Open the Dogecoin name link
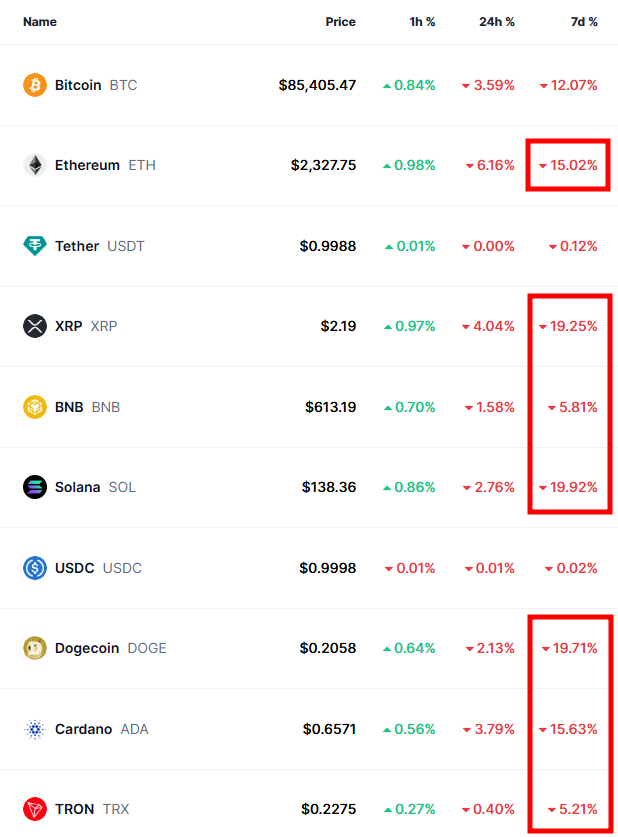Screen dimensions: 618x837 87,648
